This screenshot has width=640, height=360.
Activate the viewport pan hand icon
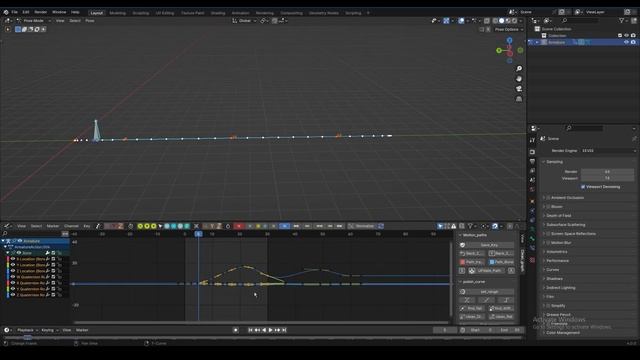[519, 79]
